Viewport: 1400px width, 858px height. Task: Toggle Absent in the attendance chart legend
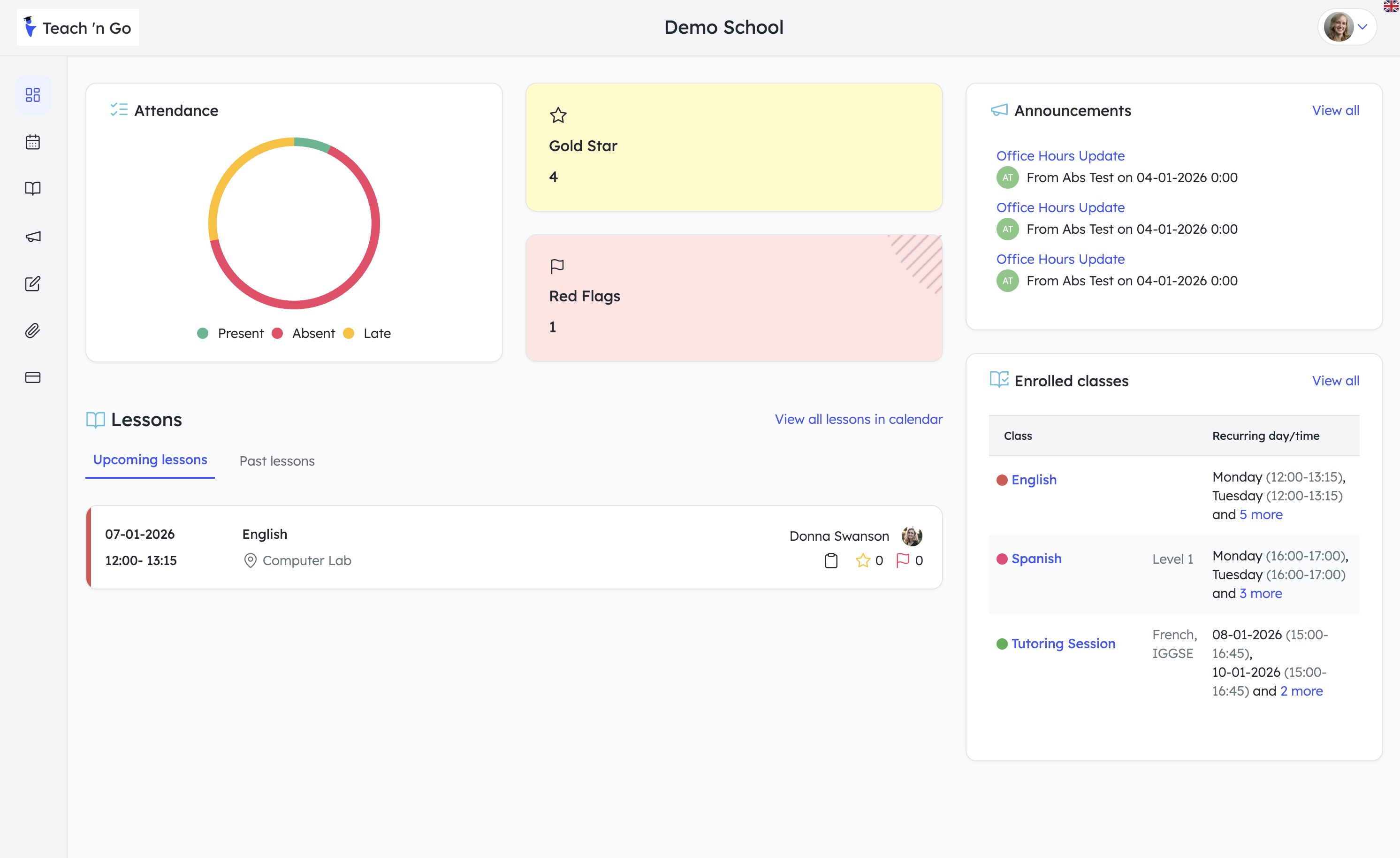coord(312,333)
